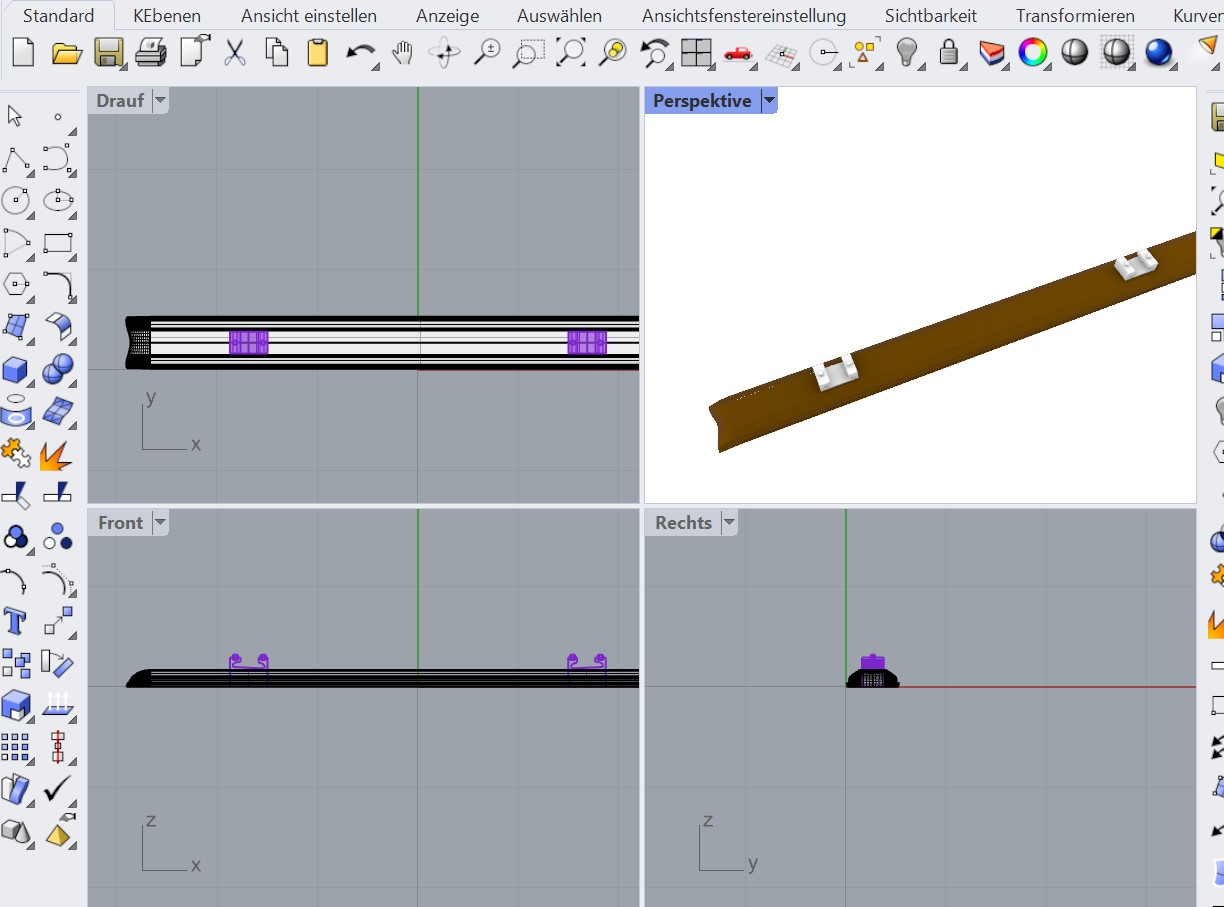Click the white clip in Perspektive view
The height and width of the screenshot is (907, 1224).
pyautogui.click(x=835, y=374)
